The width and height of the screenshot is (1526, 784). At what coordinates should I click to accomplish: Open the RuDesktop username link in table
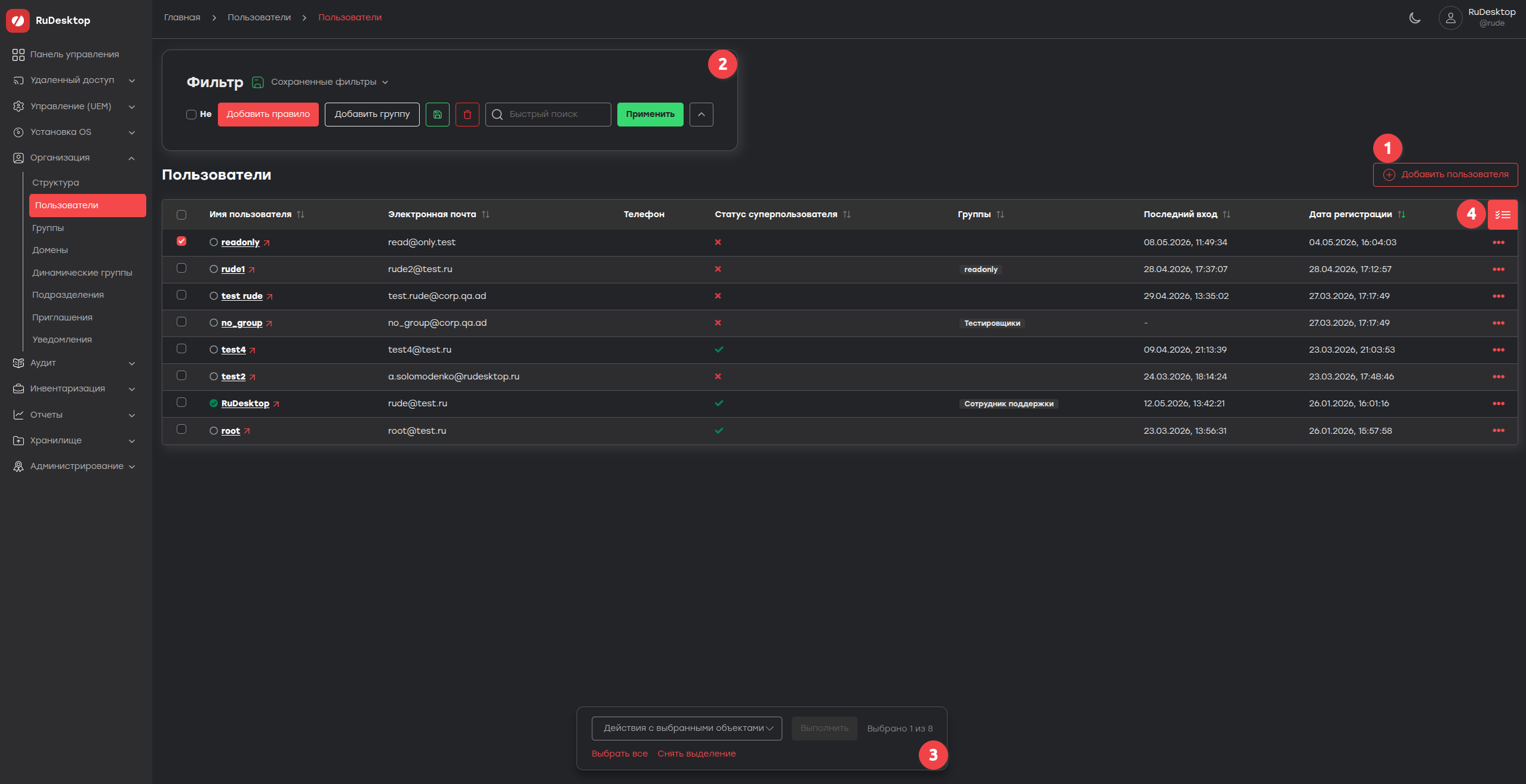(x=245, y=404)
